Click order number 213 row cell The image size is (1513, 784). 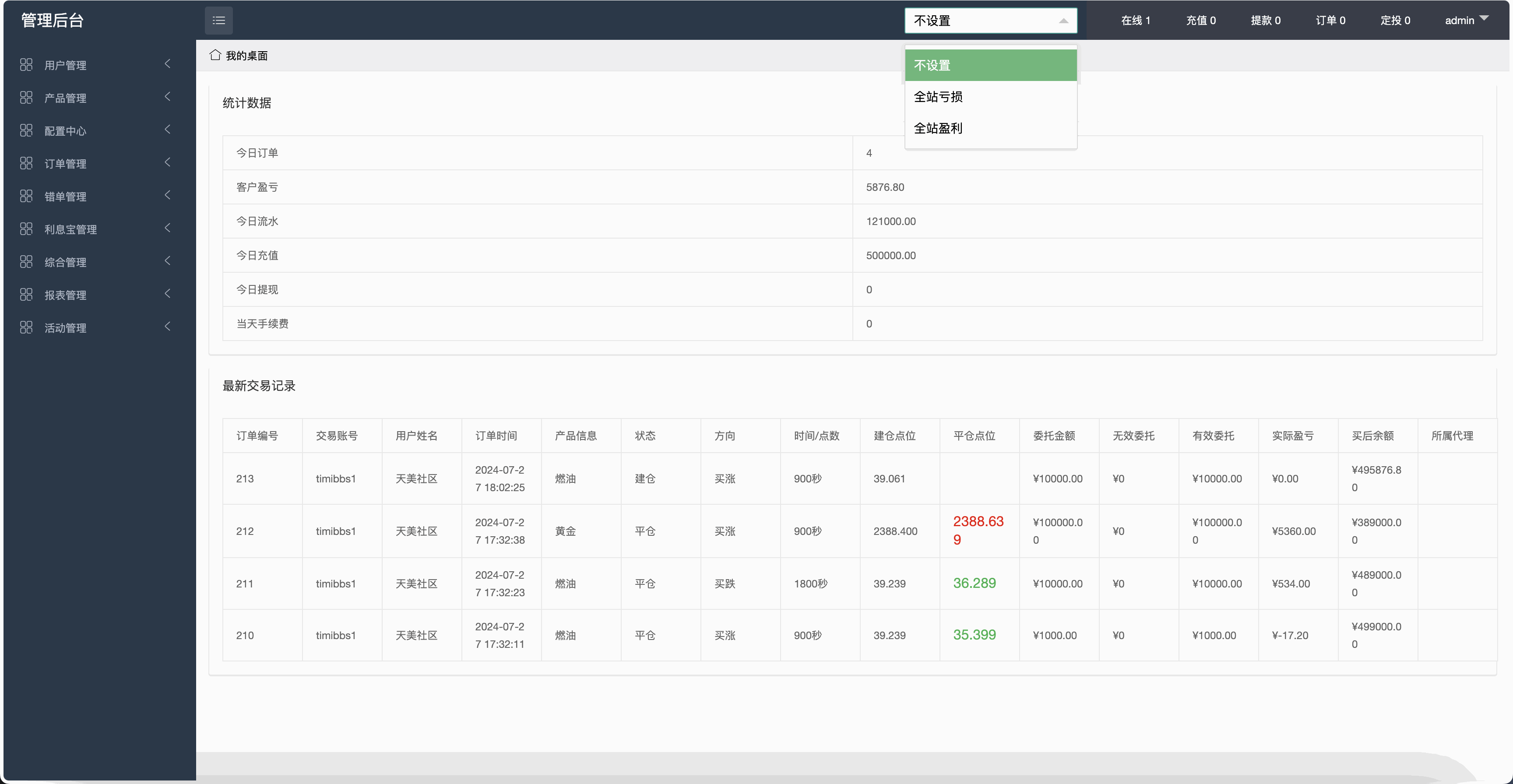(245, 478)
